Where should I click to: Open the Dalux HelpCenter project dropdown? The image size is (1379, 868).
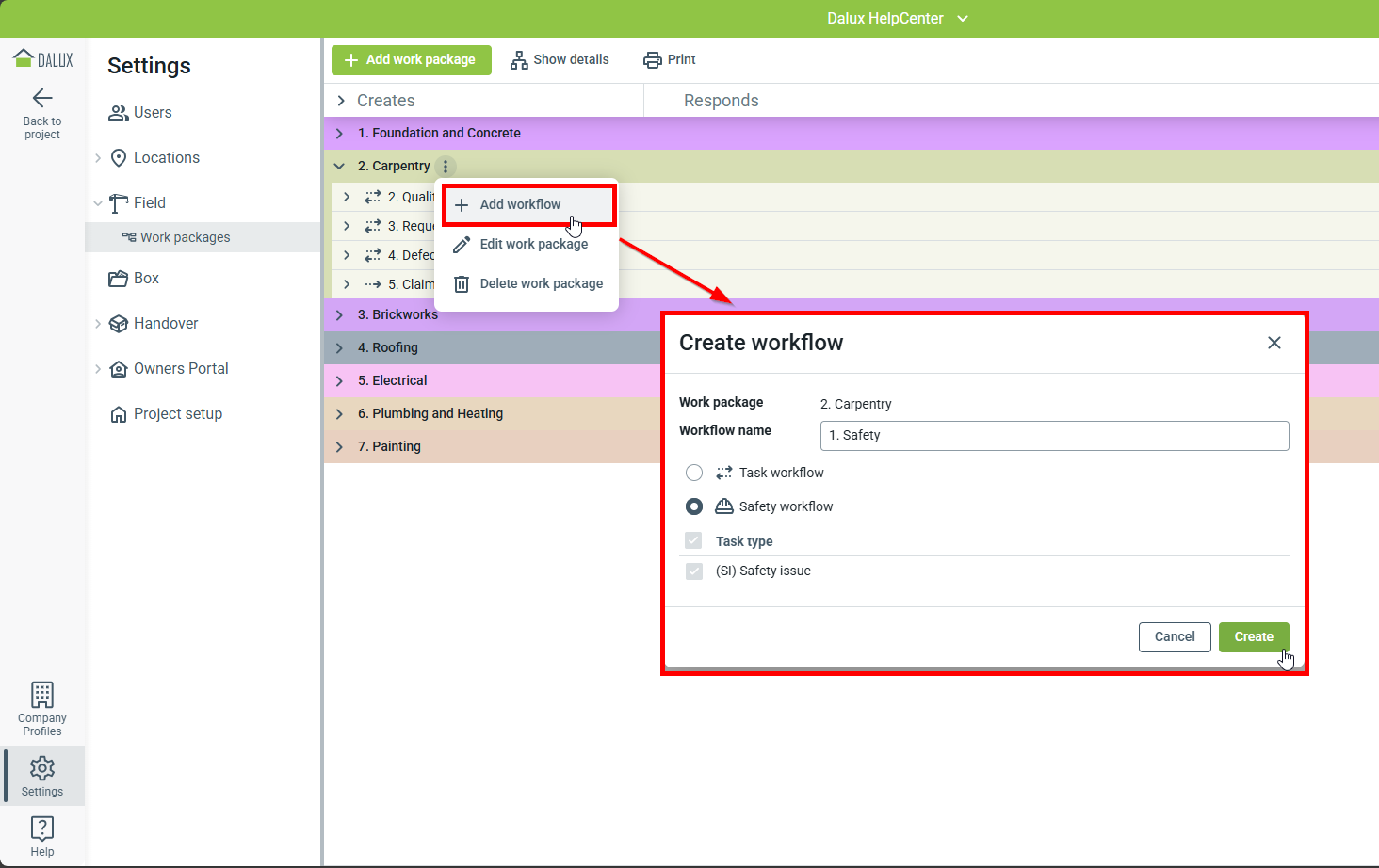pyautogui.click(x=963, y=19)
